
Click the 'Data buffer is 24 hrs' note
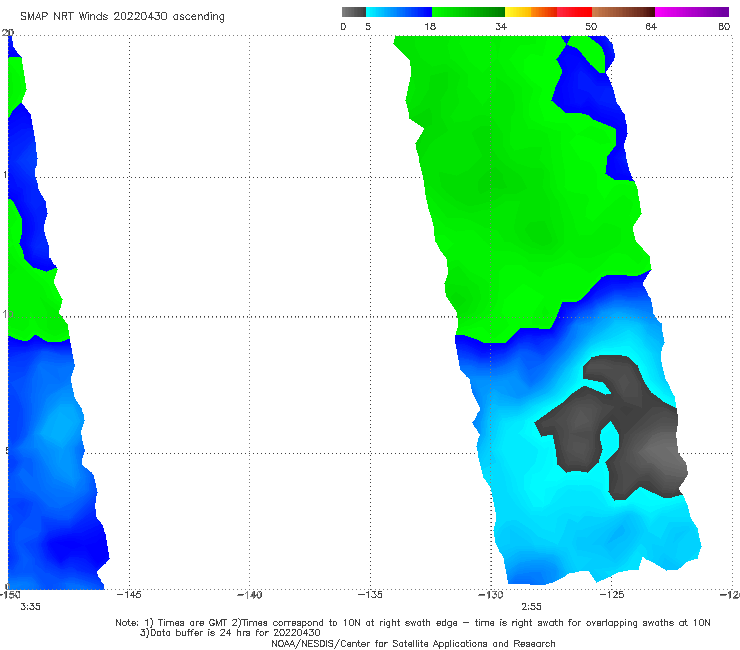[x=230, y=633]
